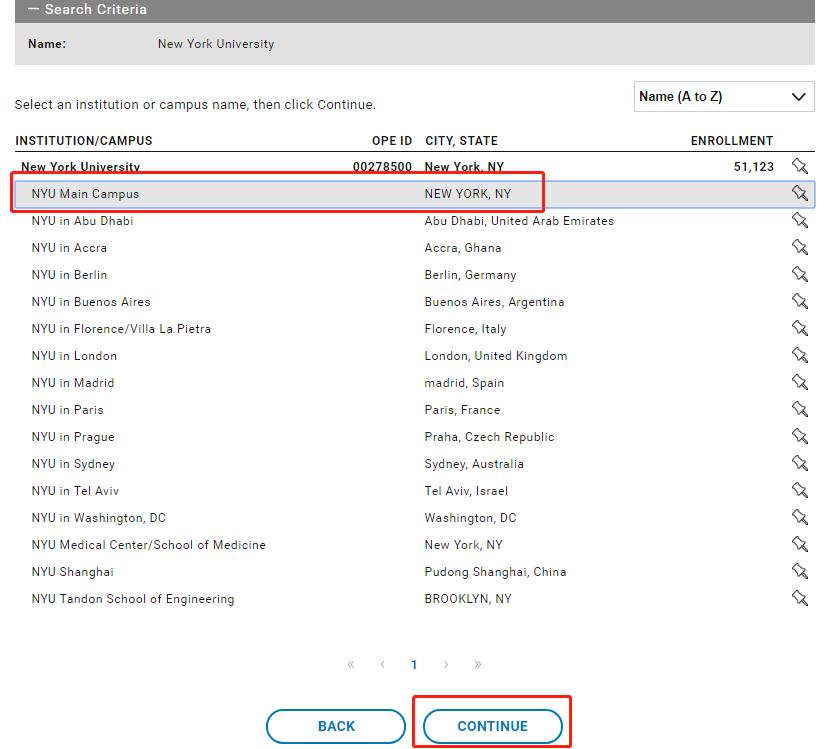Collapse the Search Criteria section

click(x=33, y=9)
